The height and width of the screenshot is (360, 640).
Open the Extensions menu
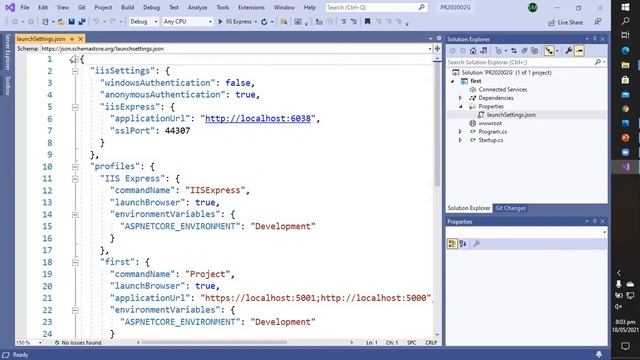[x=251, y=7]
